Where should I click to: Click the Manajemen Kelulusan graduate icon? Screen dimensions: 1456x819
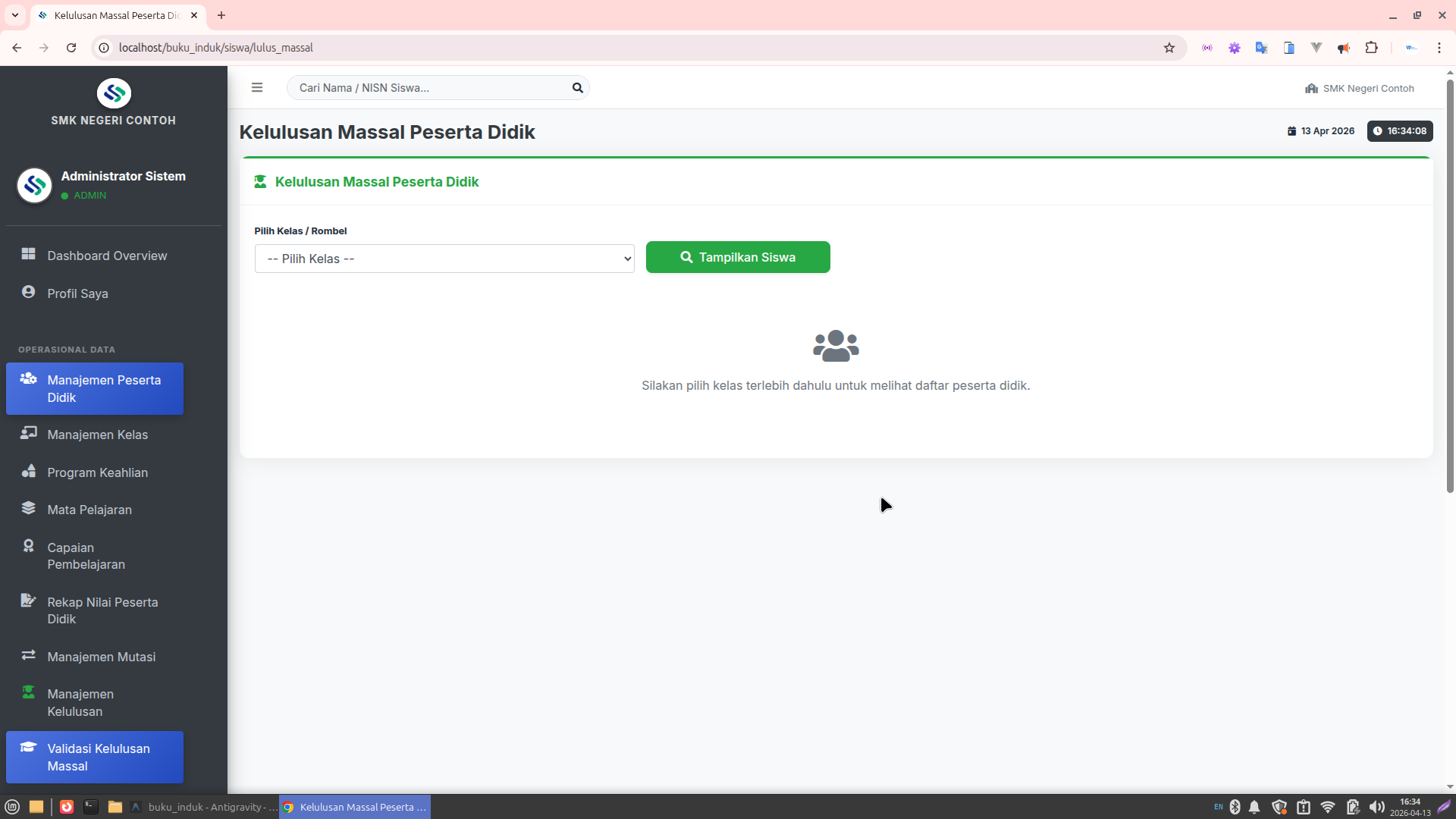click(x=29, y=692)
